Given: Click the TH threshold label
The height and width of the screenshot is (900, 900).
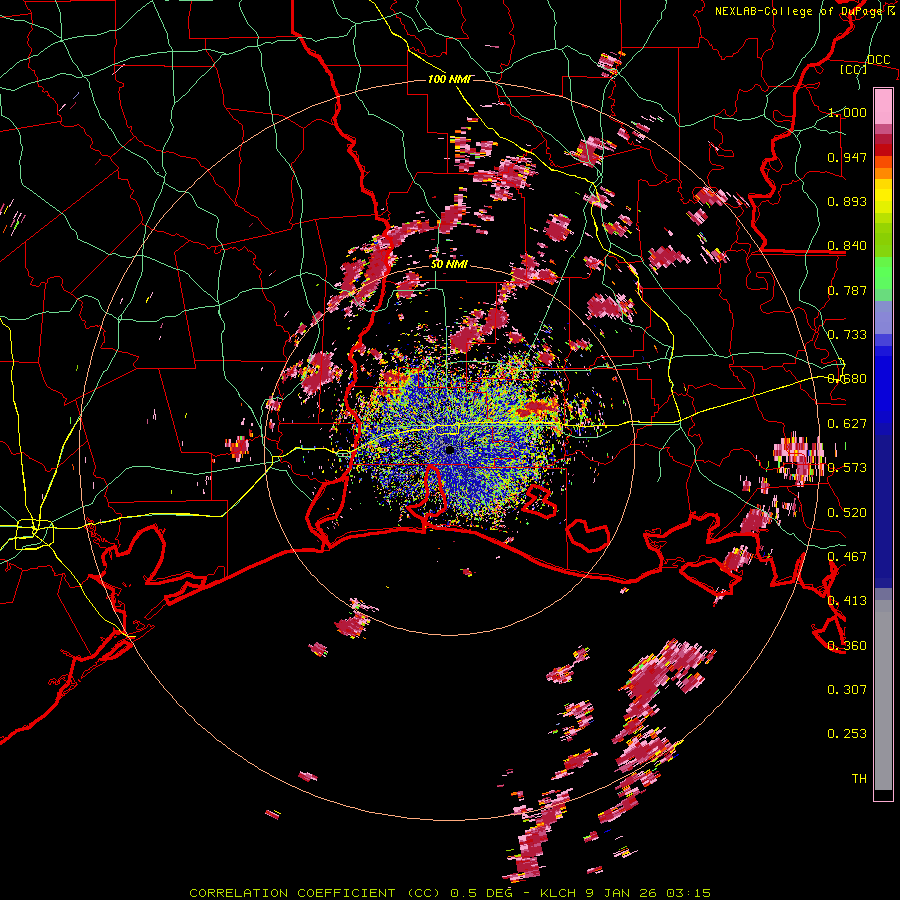Looking at the screenshot, I should coord(859,779).
